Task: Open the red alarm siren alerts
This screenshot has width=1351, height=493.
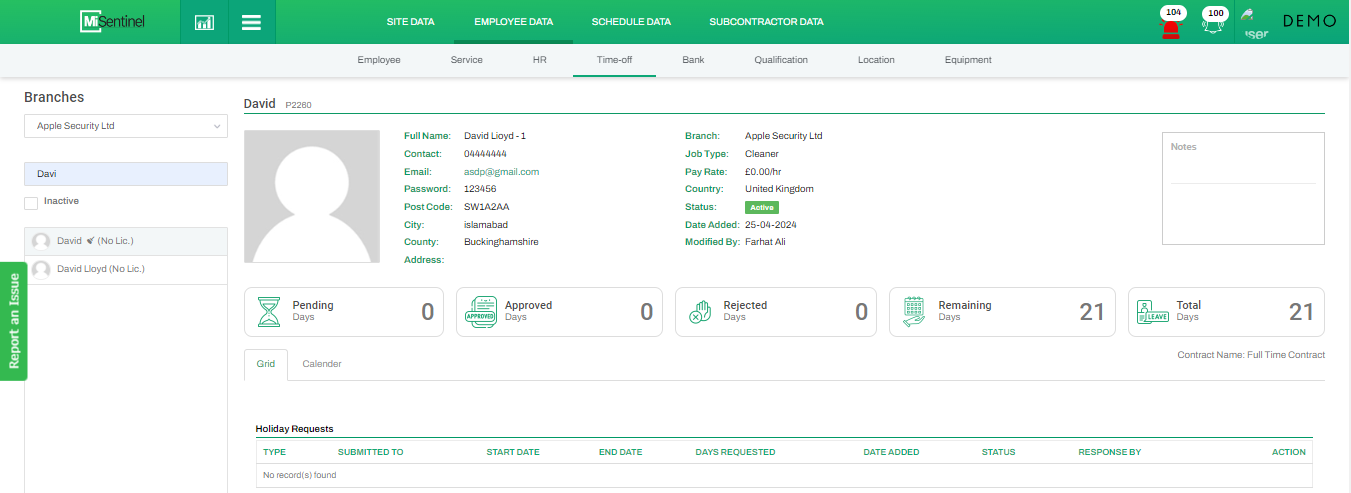Action: pos(1170,24)
